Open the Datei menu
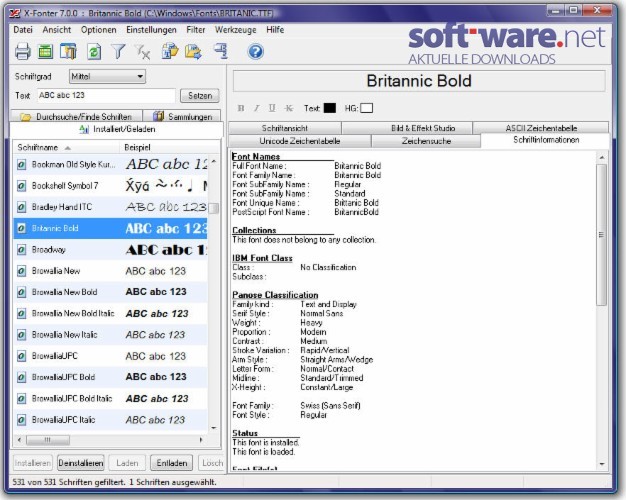This screenshot has height=500, width=626. [23, 30]
